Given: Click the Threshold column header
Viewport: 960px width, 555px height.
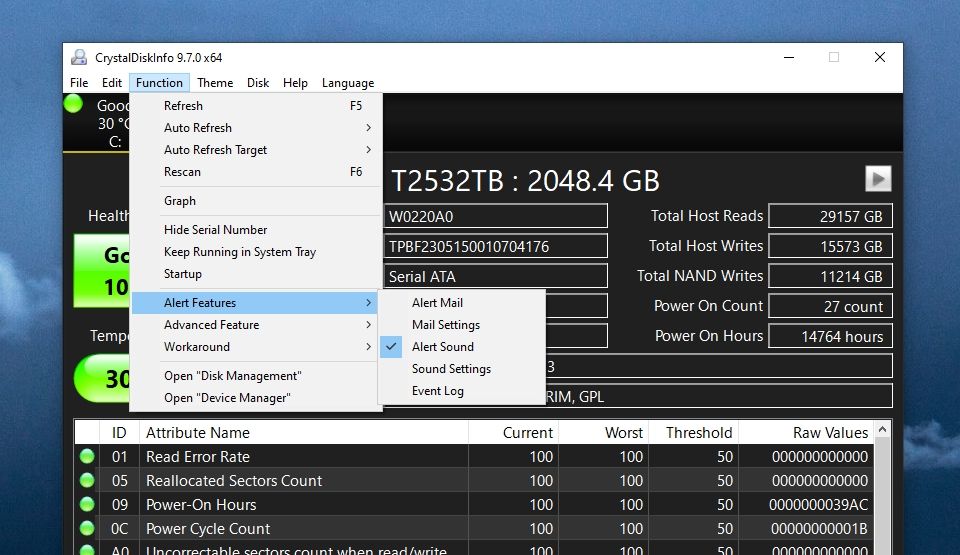Looking at the screenshot, I should click(694, 432).
